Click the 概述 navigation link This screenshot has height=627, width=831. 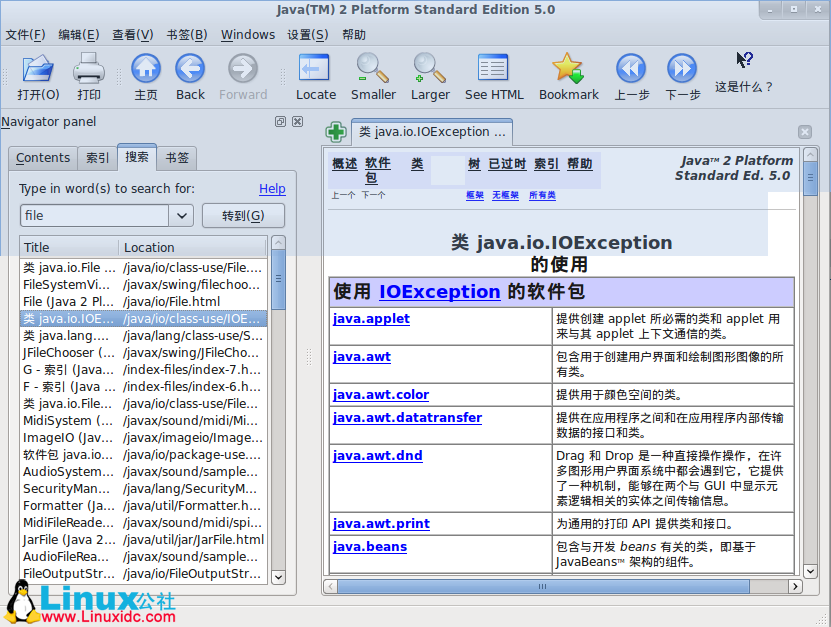(344, 164)
